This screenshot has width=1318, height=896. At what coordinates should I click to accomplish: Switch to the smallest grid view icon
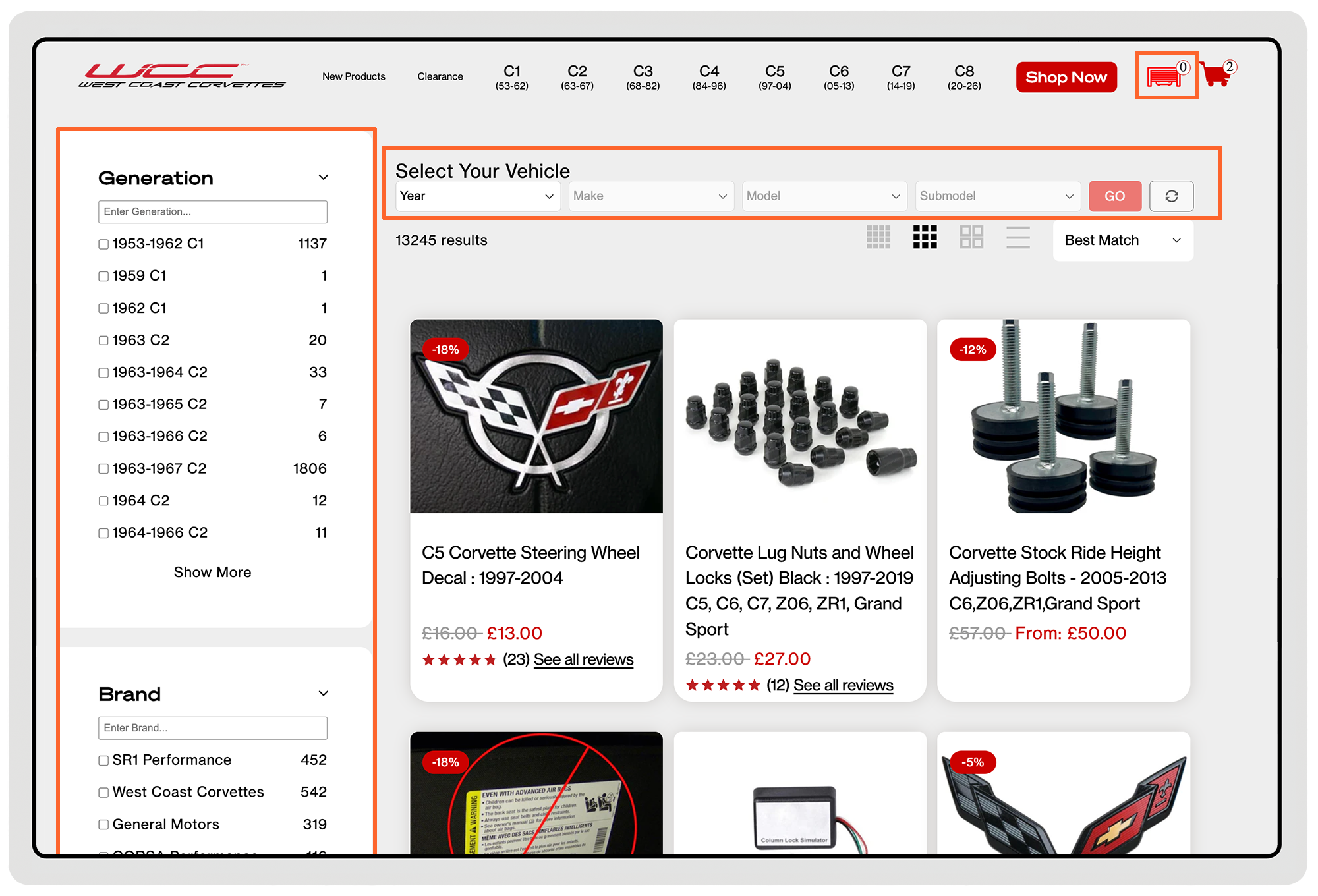click(x=878, y=237)
